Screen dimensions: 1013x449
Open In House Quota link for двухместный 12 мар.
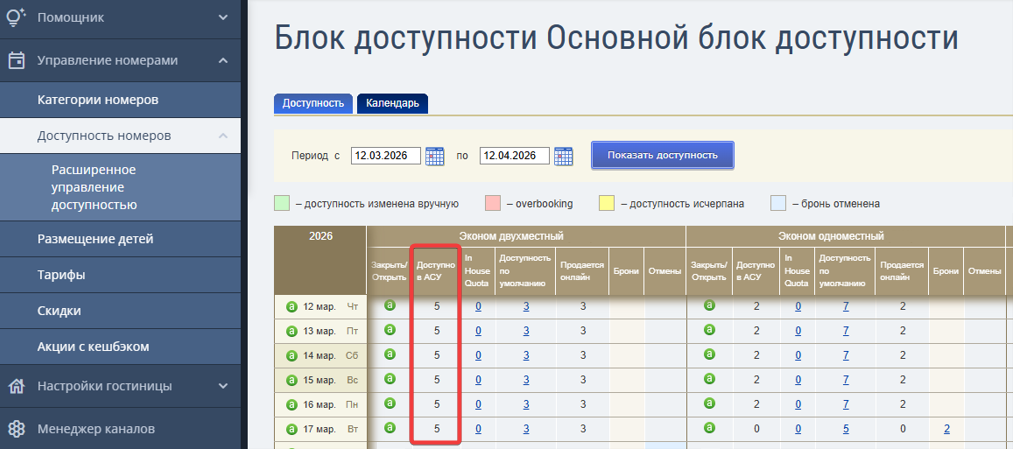[478, 306]
